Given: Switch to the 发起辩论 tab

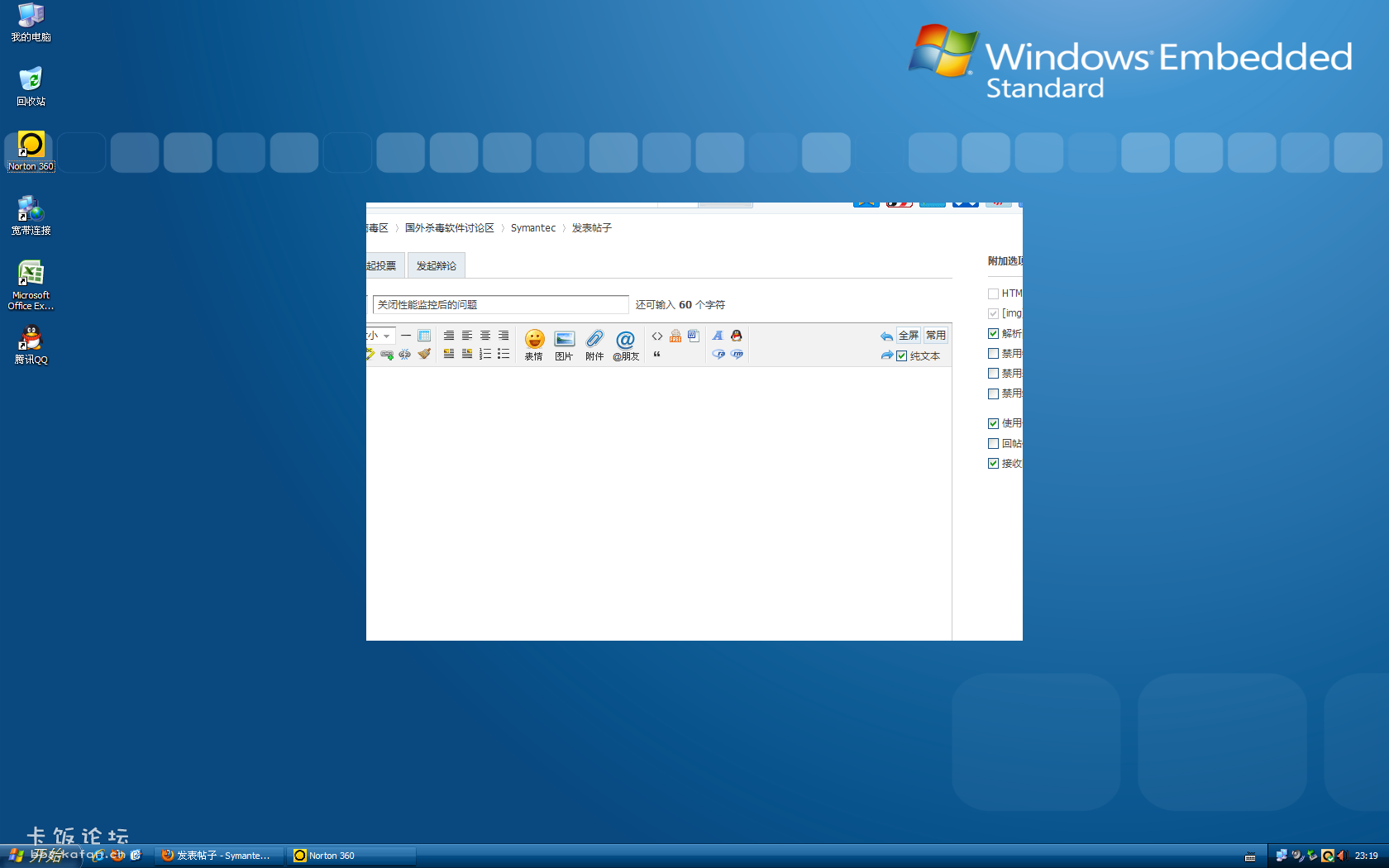Looking at the screenshot, I should point(436,265).
